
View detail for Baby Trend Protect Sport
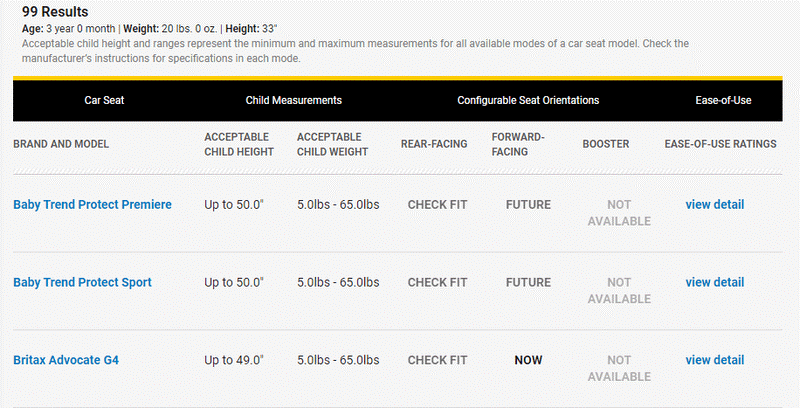pos(715,282)
